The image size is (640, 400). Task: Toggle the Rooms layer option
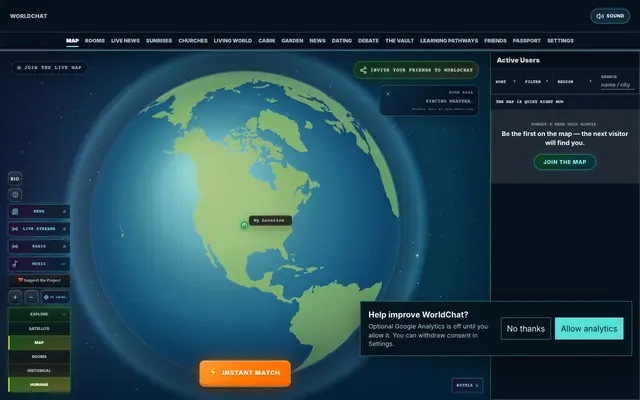point(39,357)
